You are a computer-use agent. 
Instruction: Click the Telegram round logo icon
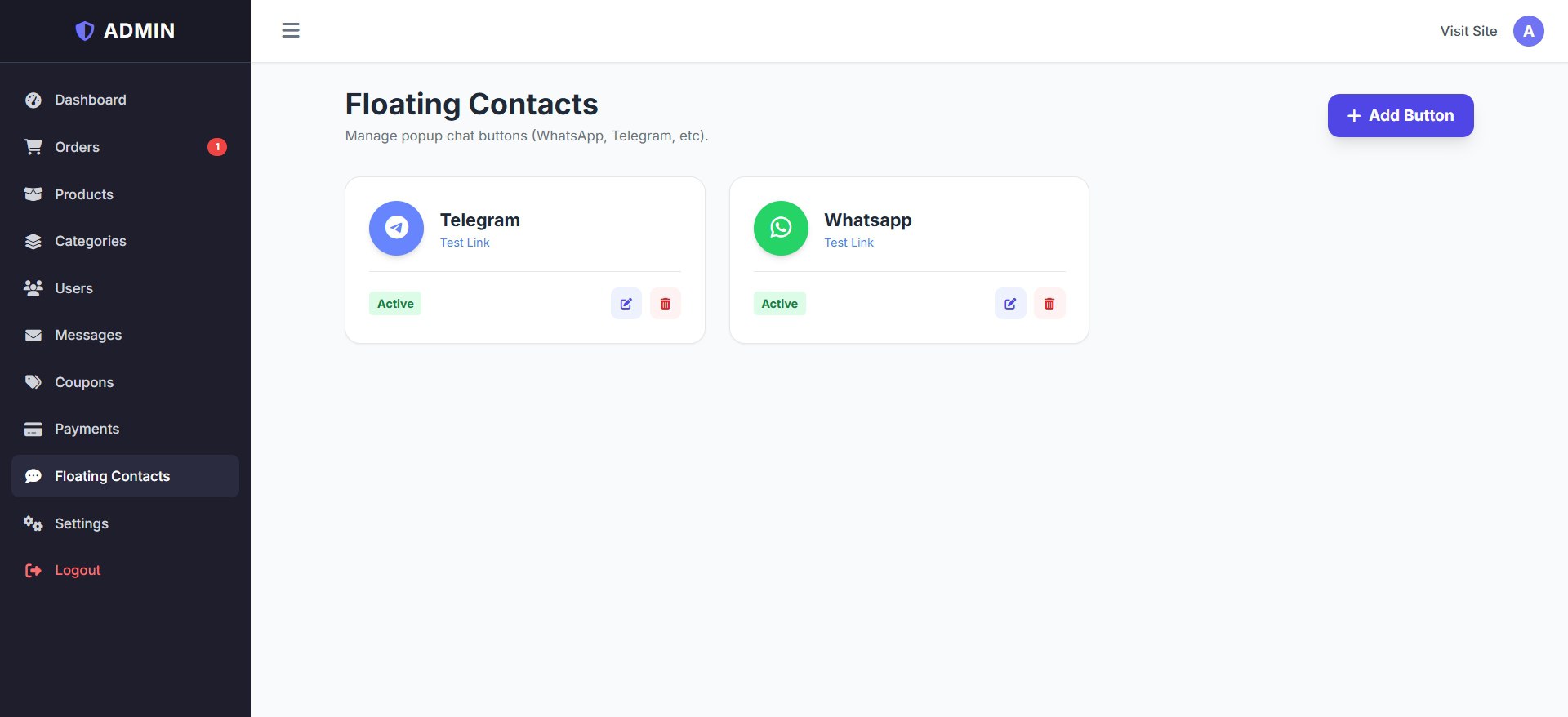[x=396, y=228]
